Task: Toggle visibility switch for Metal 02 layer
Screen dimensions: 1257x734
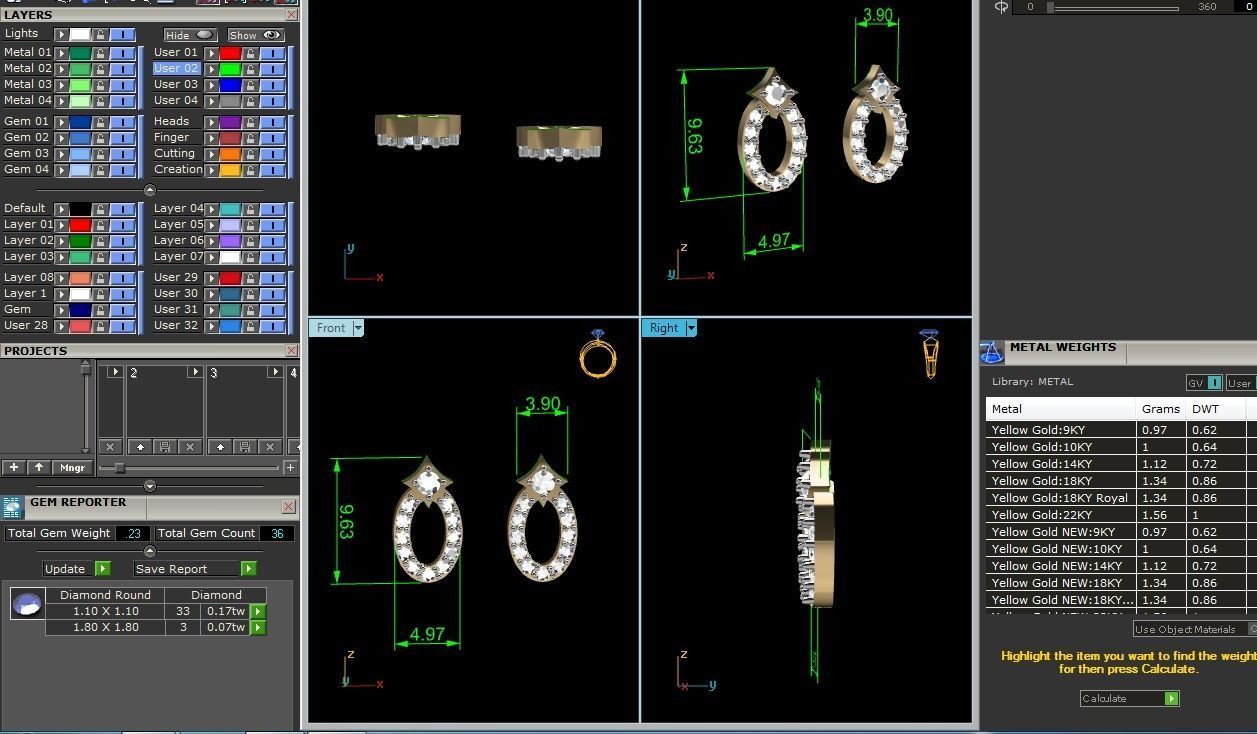Action: pos(122,69)
